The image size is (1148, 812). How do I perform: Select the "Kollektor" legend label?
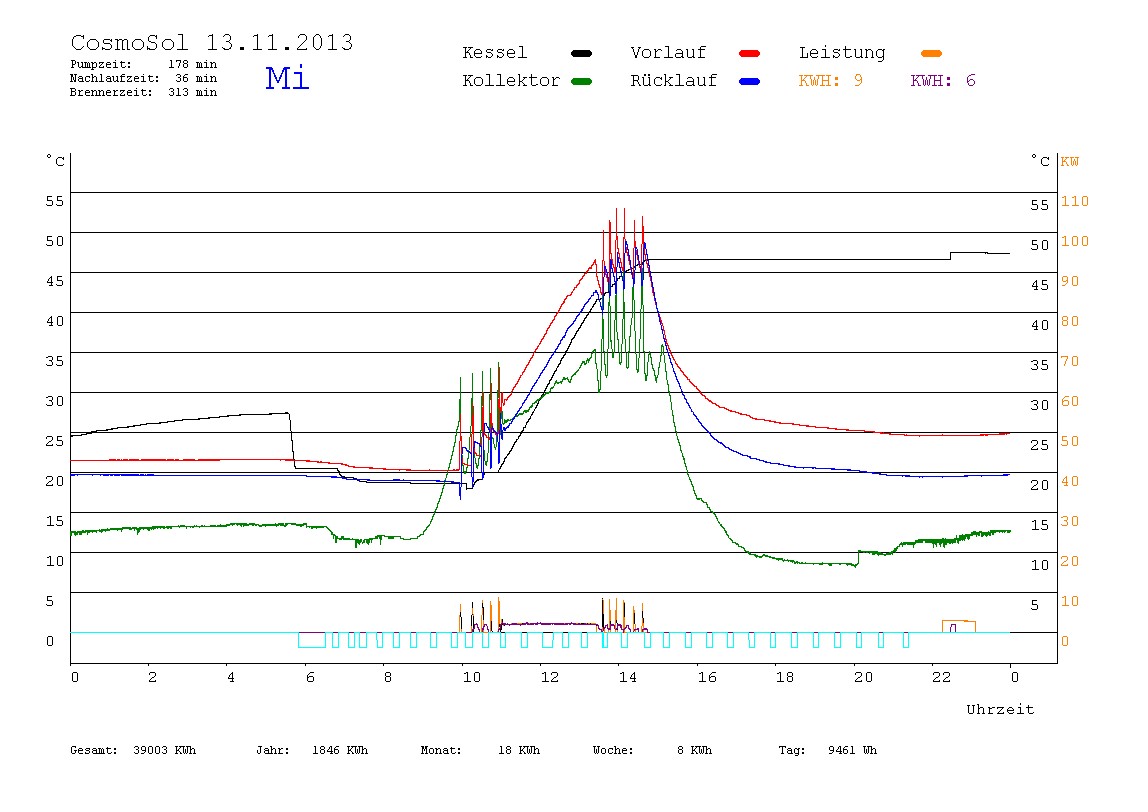click(511, 81)
